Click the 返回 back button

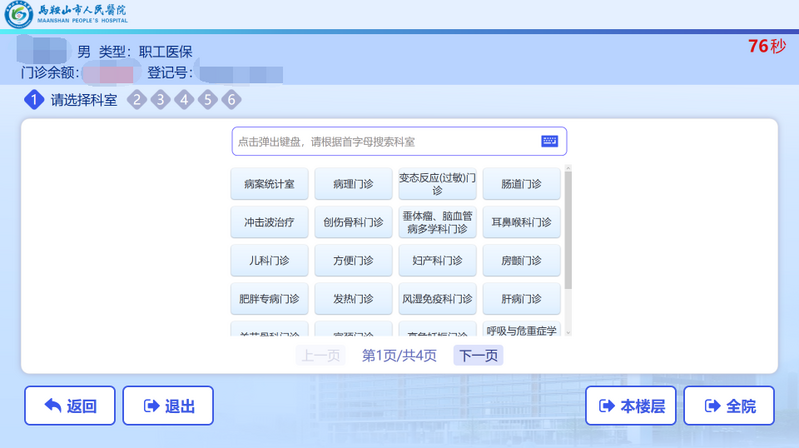tap(70, 406)
